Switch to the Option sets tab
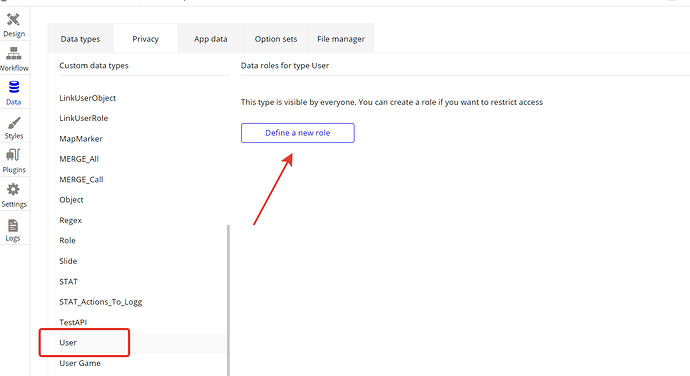 pyautogui.click(x=276, y=39)
